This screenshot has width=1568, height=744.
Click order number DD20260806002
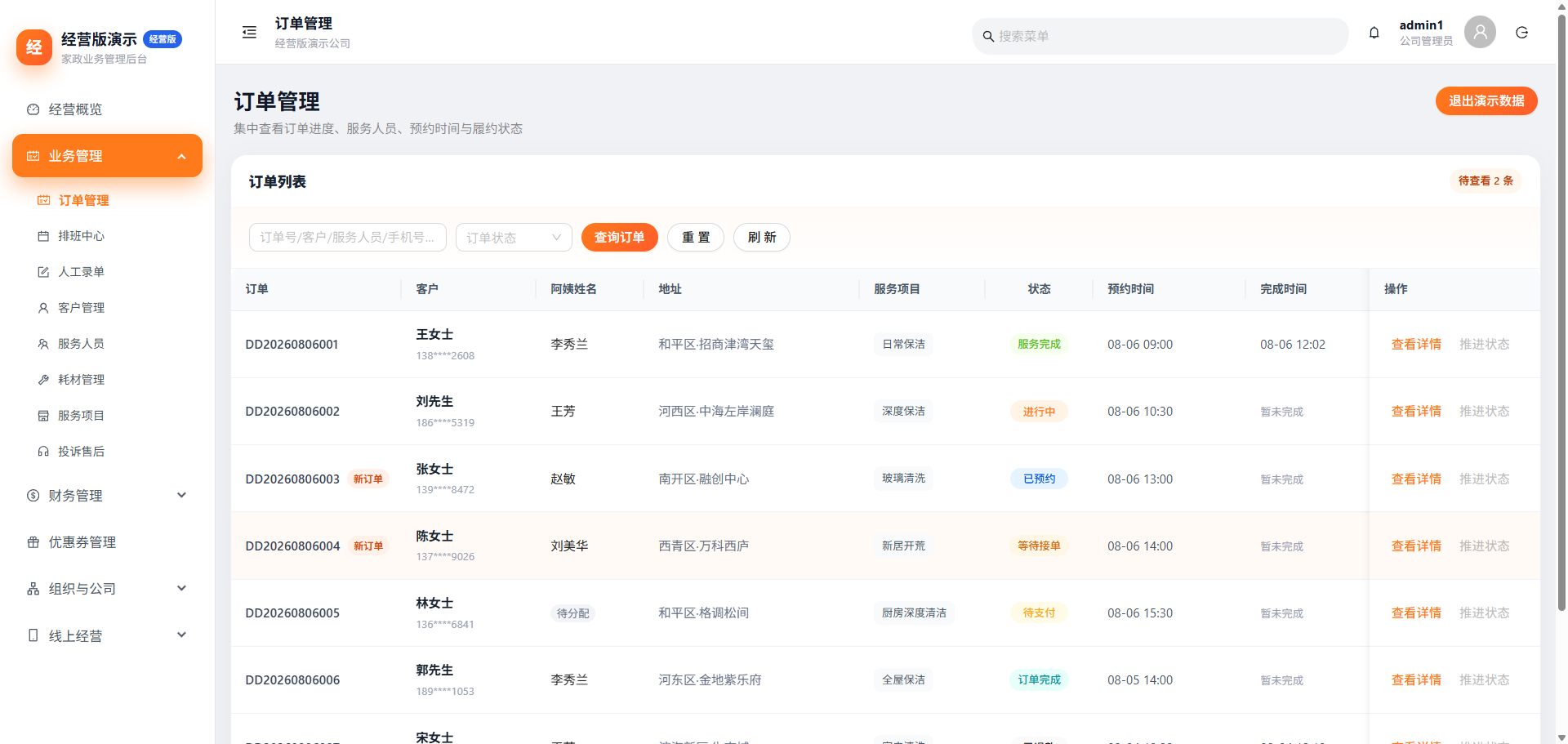pos(292,412)
